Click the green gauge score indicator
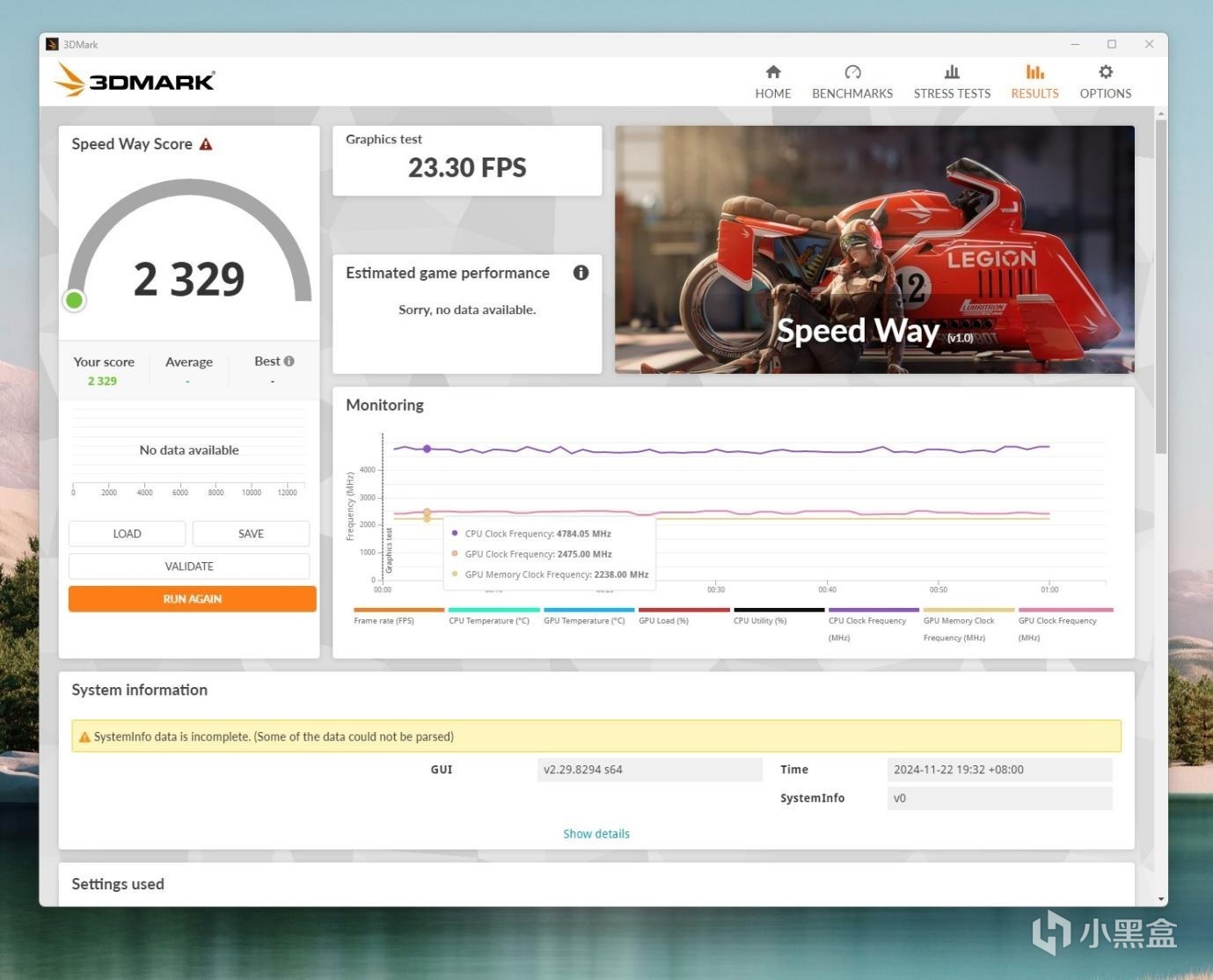The image size is (1213, 980). coord(75,301)
